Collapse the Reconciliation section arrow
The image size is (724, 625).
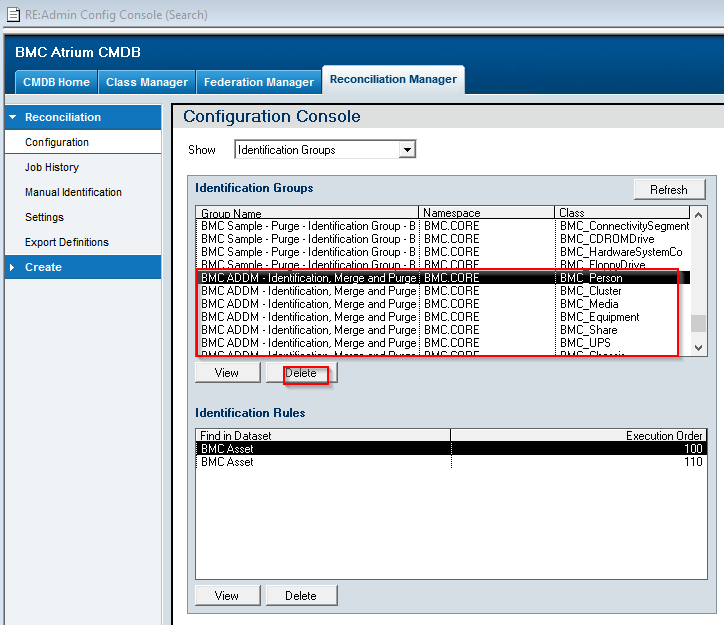13,117
